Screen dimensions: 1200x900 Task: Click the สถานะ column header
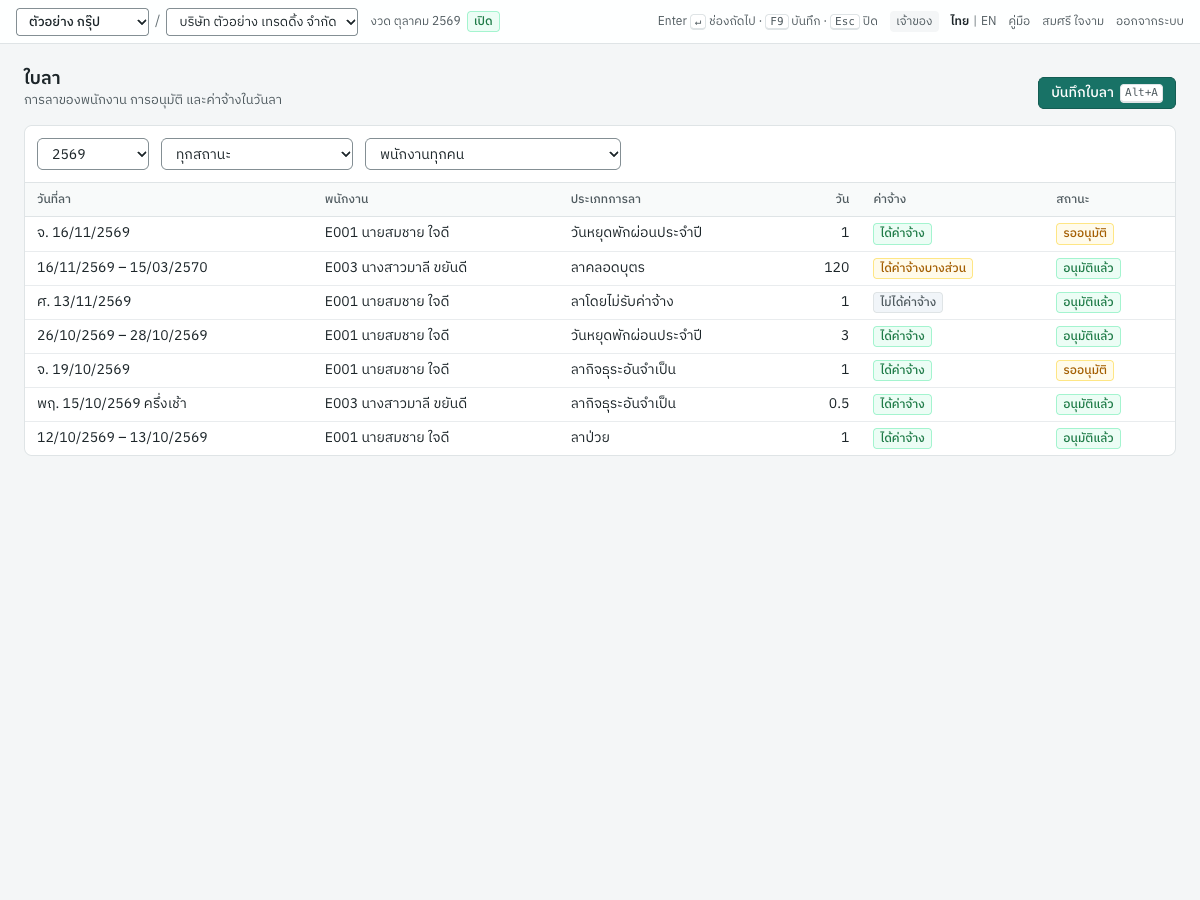pyautogui.click(x=1073, y=199)
